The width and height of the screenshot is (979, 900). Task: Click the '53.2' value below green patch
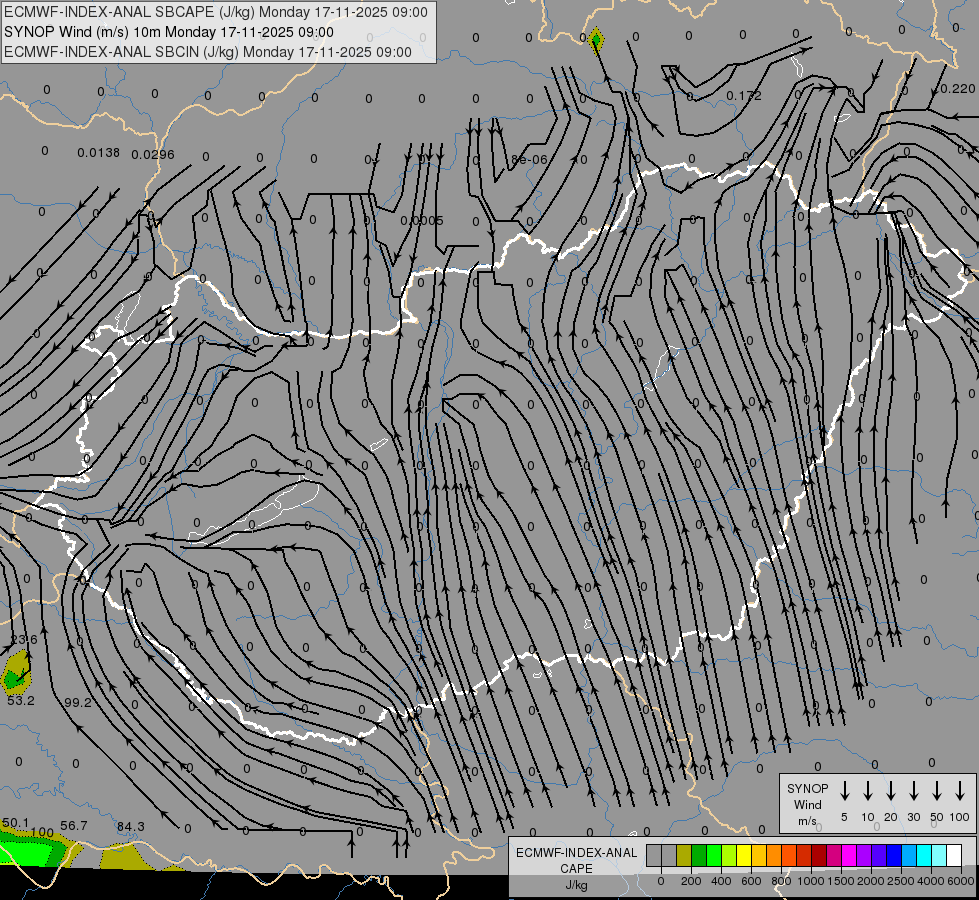pos(21,701)
